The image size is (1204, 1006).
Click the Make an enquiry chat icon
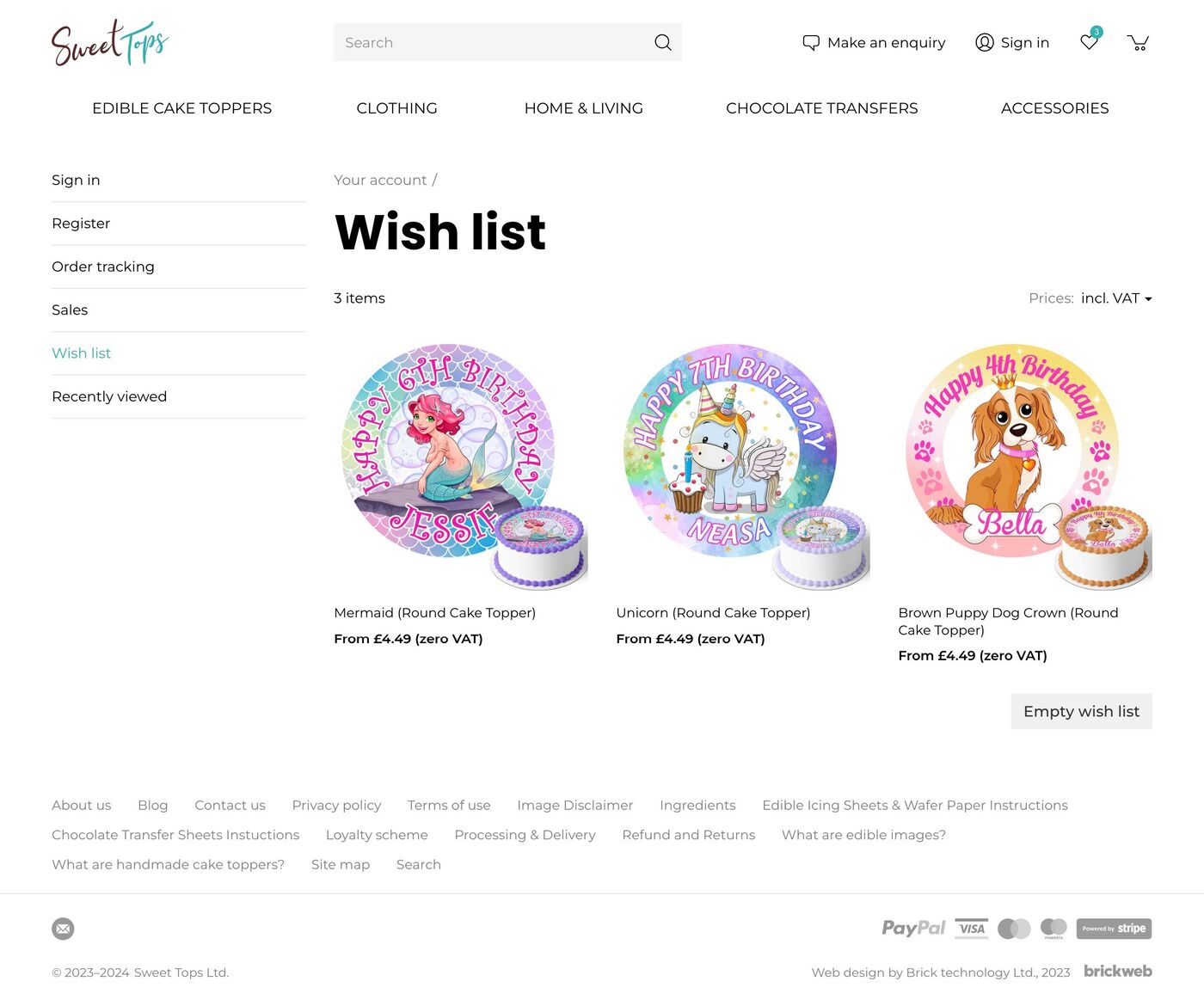pos(811,42)
